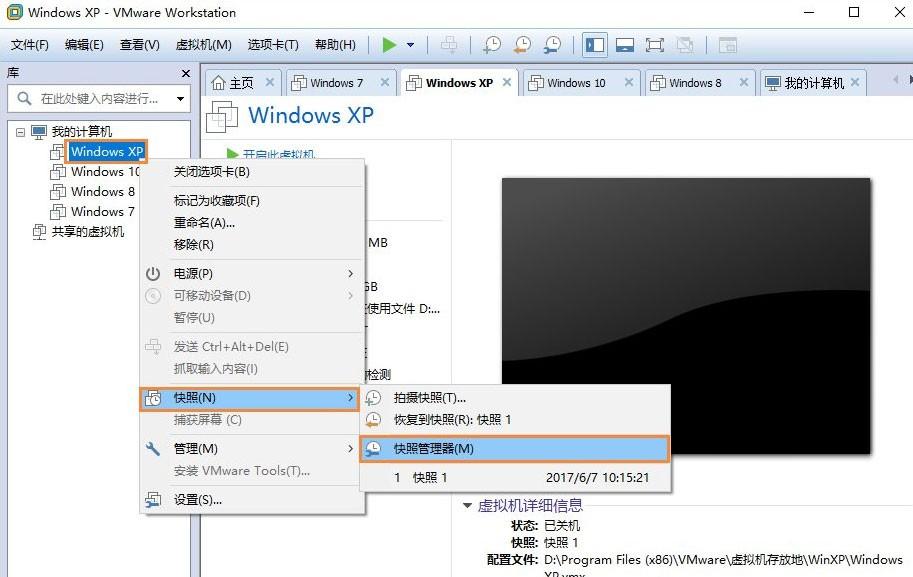Collapse the 虚拟机详细信息 section

tap(467, 505)
